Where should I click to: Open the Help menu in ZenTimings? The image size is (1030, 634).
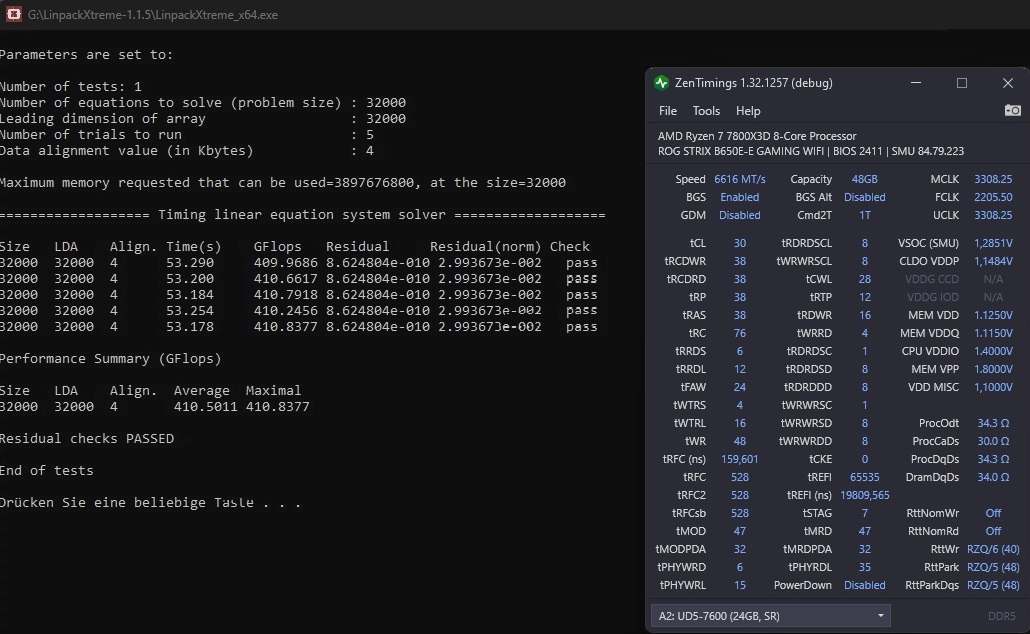(748, 111)
